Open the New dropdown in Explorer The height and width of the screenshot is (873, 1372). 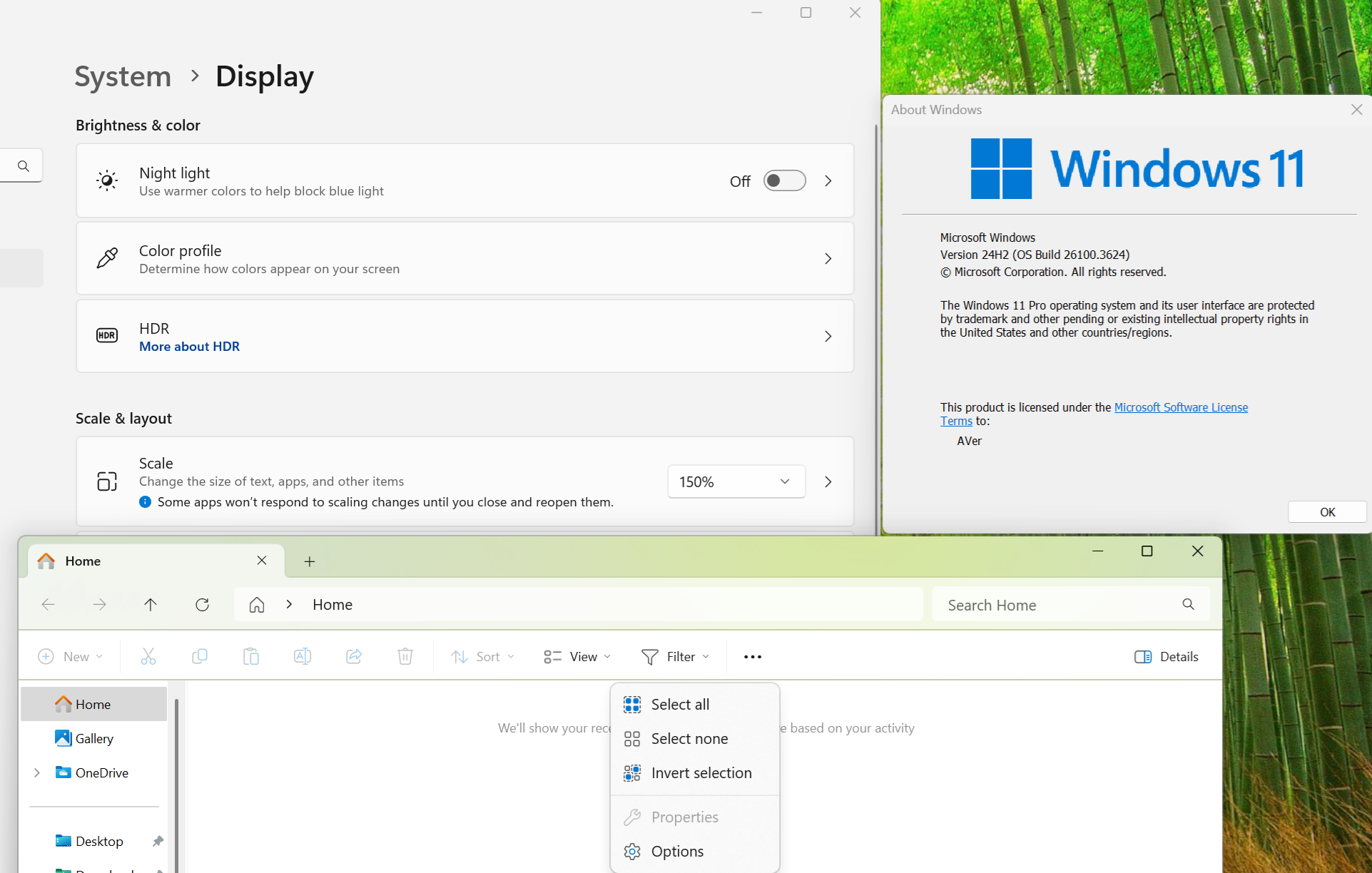71,656
